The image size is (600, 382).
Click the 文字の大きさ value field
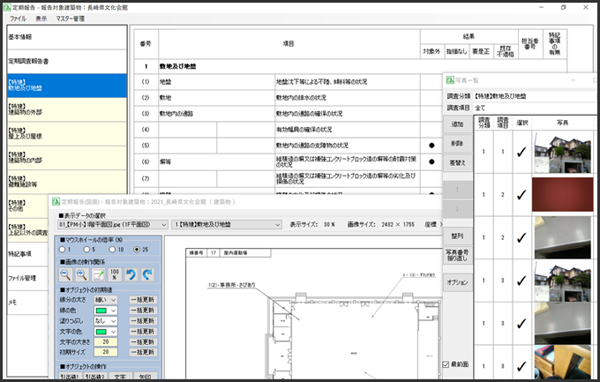coord(106,342)
